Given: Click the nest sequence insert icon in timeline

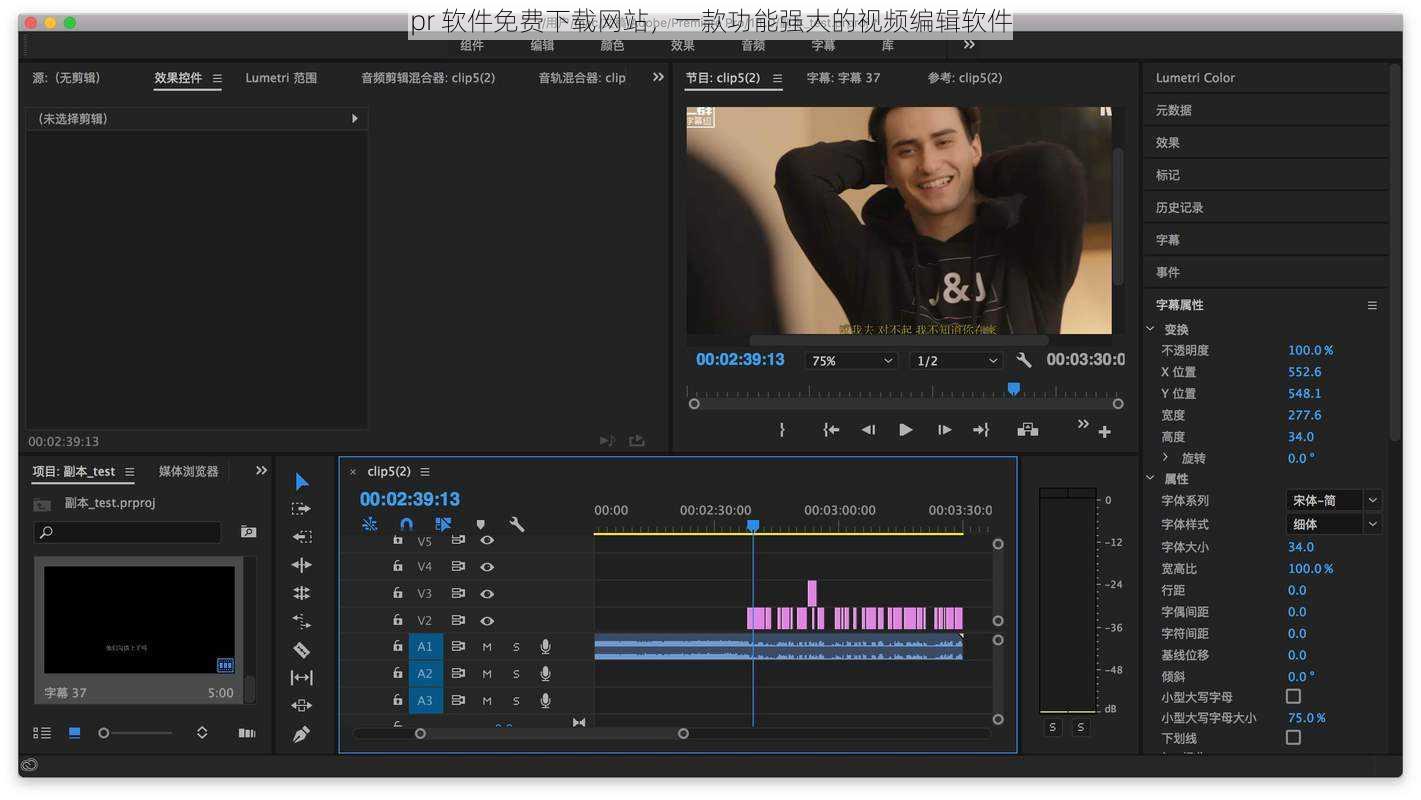Looking at the screenshot, I should [370, 524].
